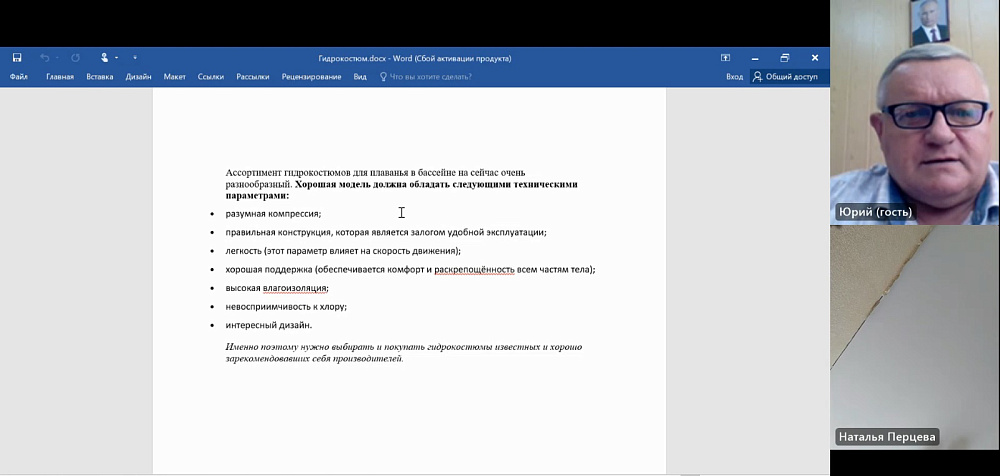Open the Вставка ribbon tab
Screen dimensions: 1000x476
100,76
